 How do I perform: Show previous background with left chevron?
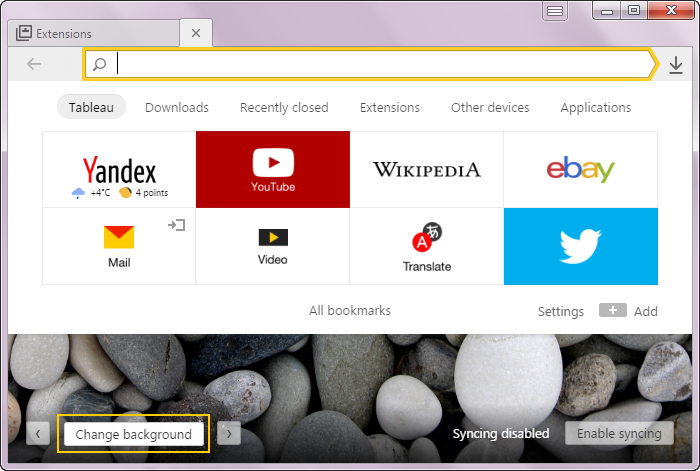38,433
